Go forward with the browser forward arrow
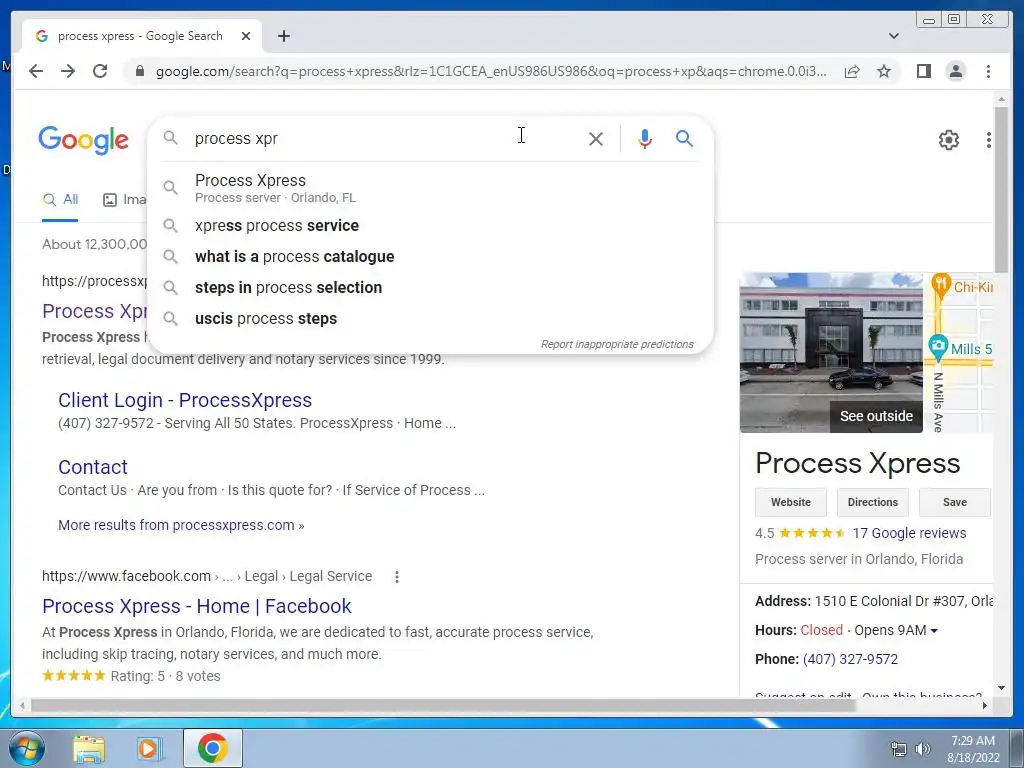The height and width of the screenshot is (768, 1024). pyautogui.click(x=68, y=71)
